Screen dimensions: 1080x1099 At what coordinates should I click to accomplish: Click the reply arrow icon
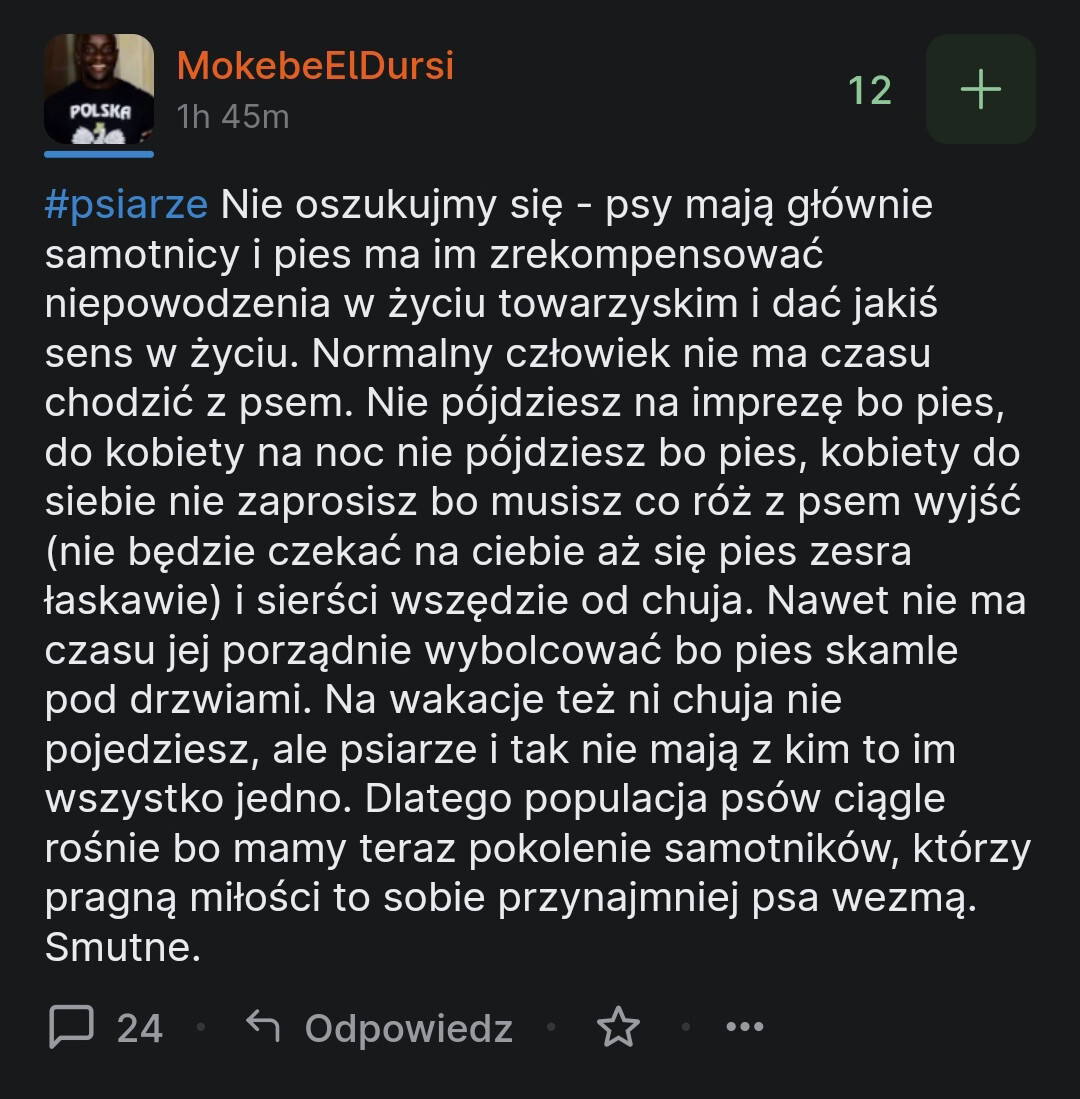[263, 1026]
